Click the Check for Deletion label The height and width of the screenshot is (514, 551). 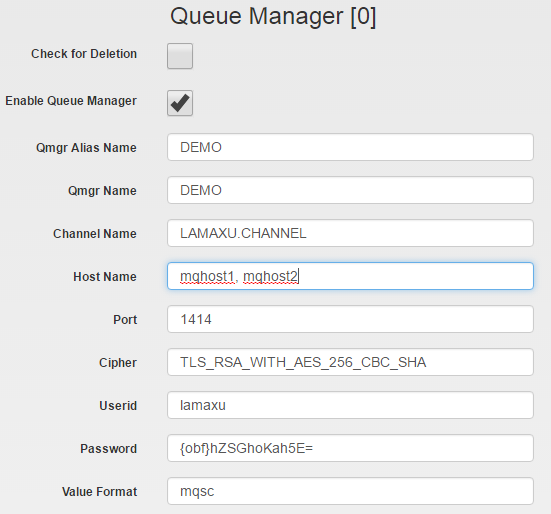pos(84,54)
